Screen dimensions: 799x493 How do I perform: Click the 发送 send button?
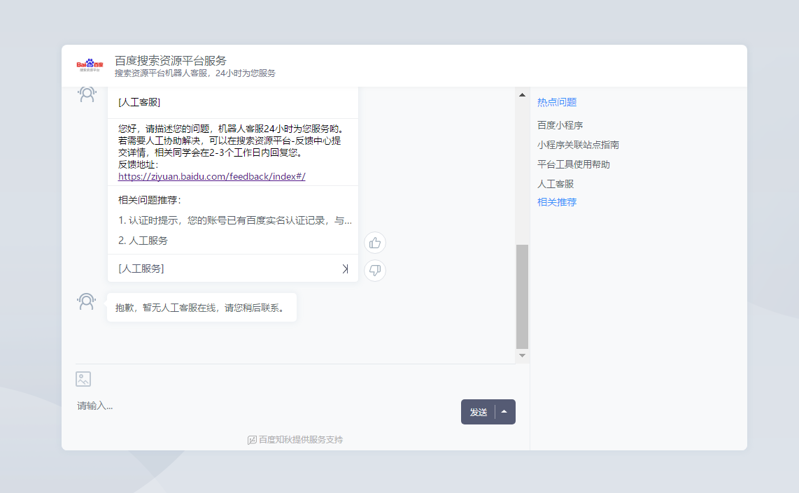(478, 412)
